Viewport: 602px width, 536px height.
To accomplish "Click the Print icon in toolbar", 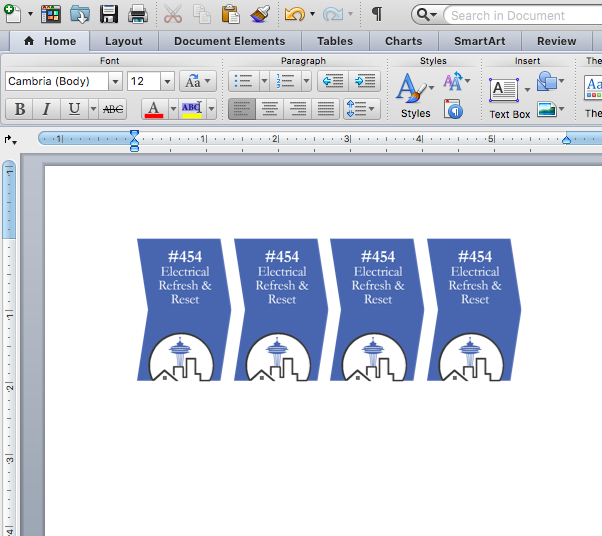I will click(137, 14).
